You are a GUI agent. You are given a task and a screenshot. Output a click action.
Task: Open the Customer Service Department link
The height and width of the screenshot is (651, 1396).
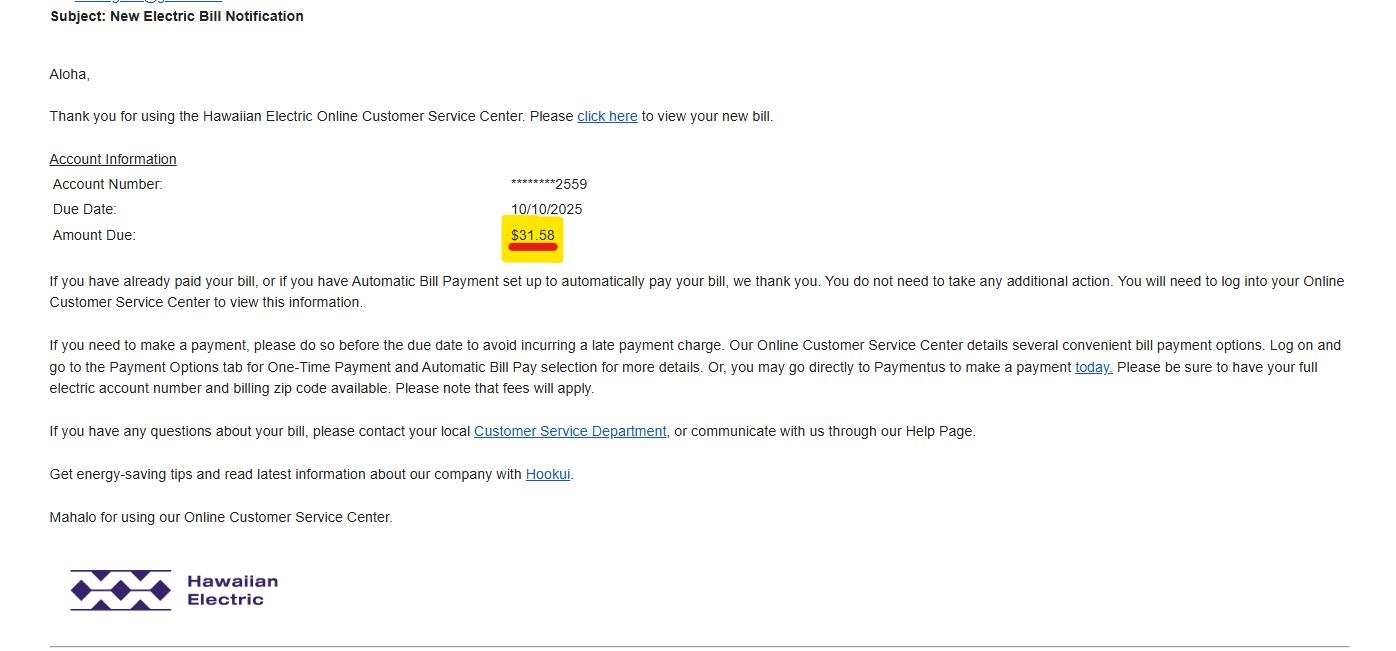point(570,431)
